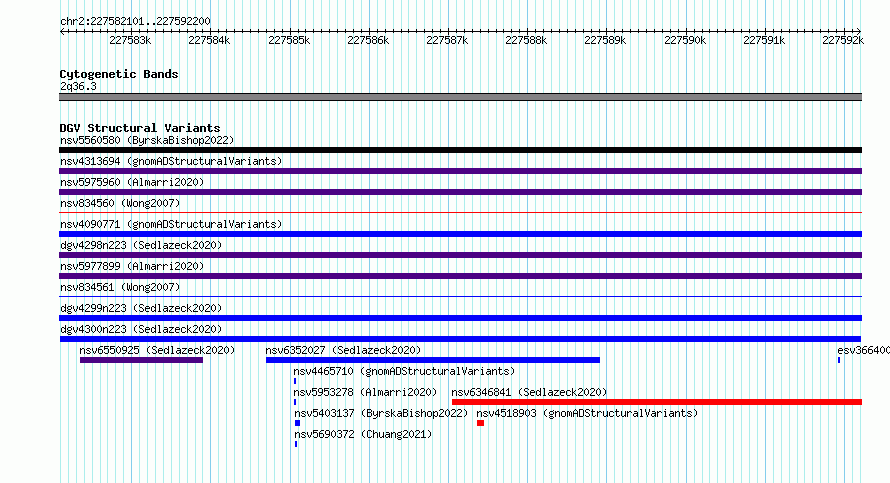This screenshot has height=483, width=890.
Task: Click the 227587k ruler position
Action: tap(447, 40)
